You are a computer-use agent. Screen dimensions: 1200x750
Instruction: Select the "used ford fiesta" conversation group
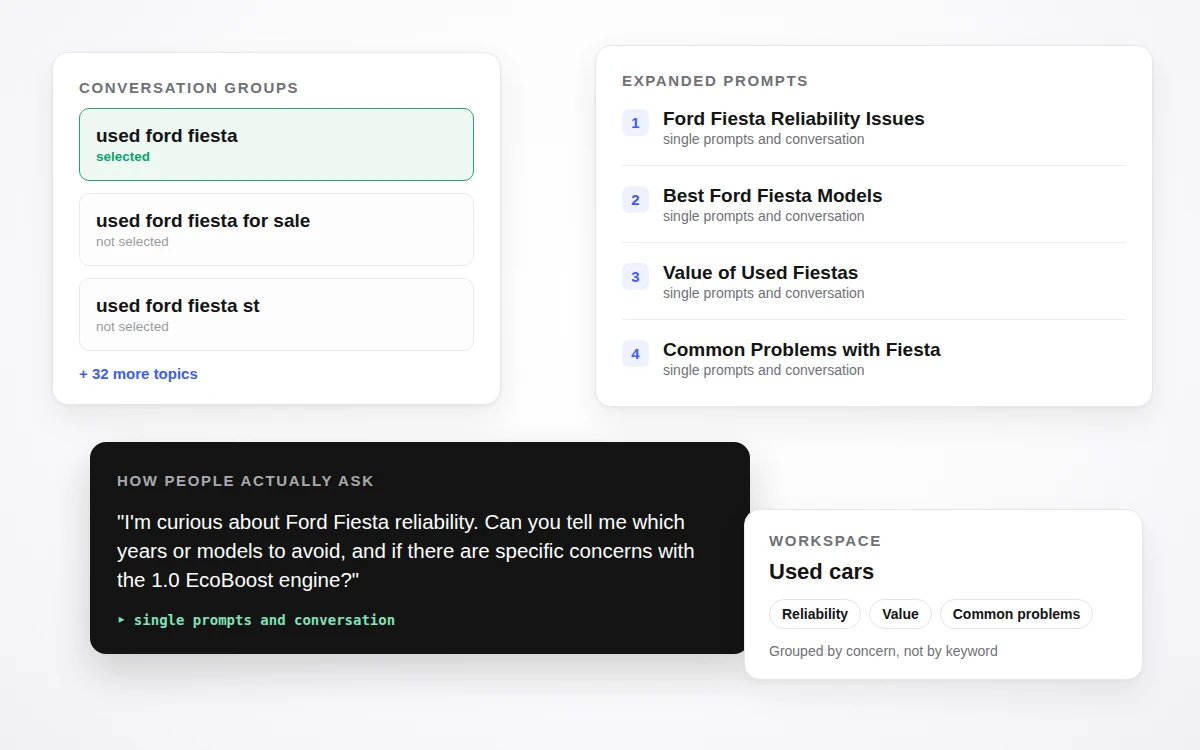click(x=276, y=144)
